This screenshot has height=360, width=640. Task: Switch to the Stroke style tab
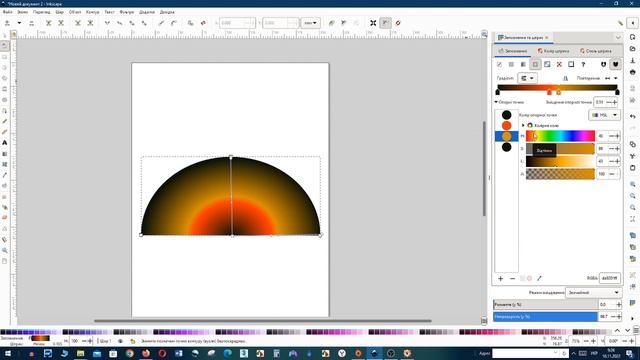click(x=596, y=51)
